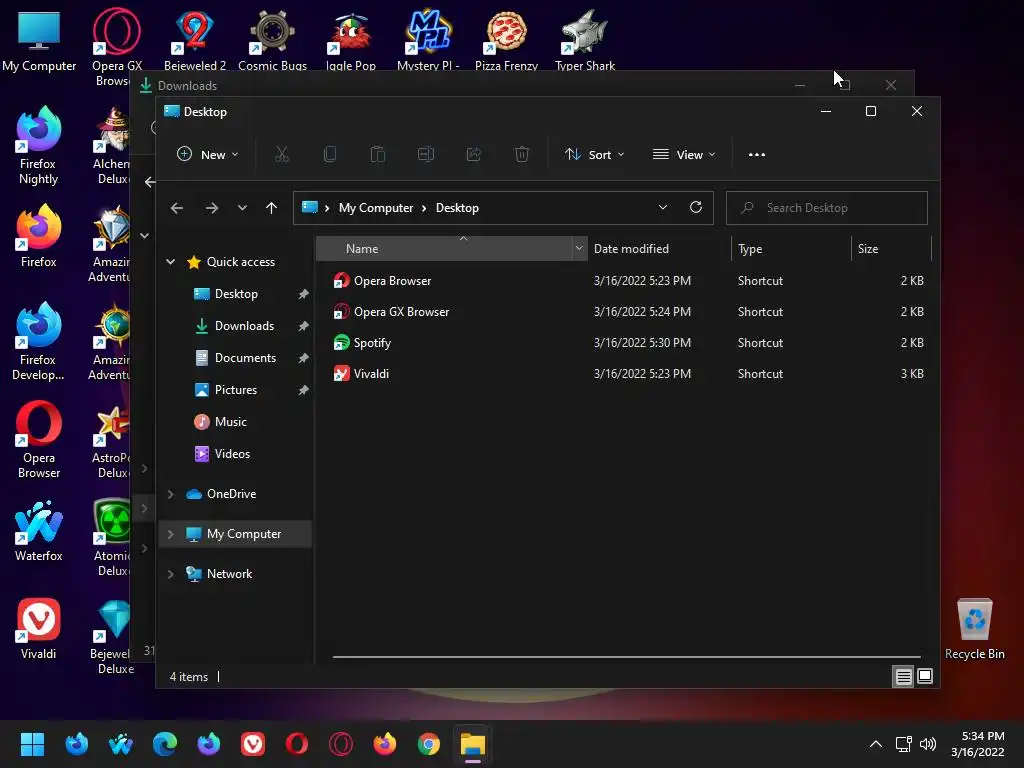The image size is (1024, 768).
Task: Open Firefox Nightly desktop icon
Action: [39, 146]
